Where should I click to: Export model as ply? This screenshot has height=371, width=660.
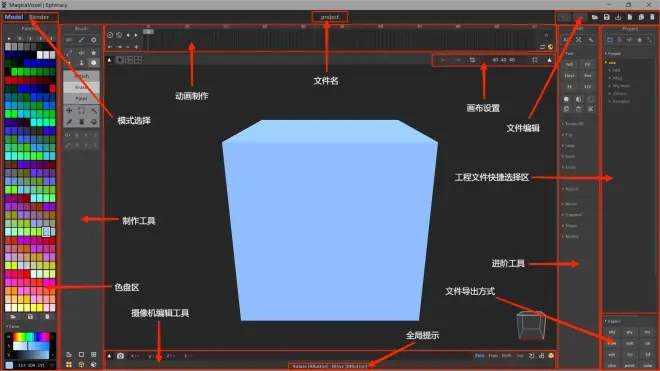click(630, 332)
